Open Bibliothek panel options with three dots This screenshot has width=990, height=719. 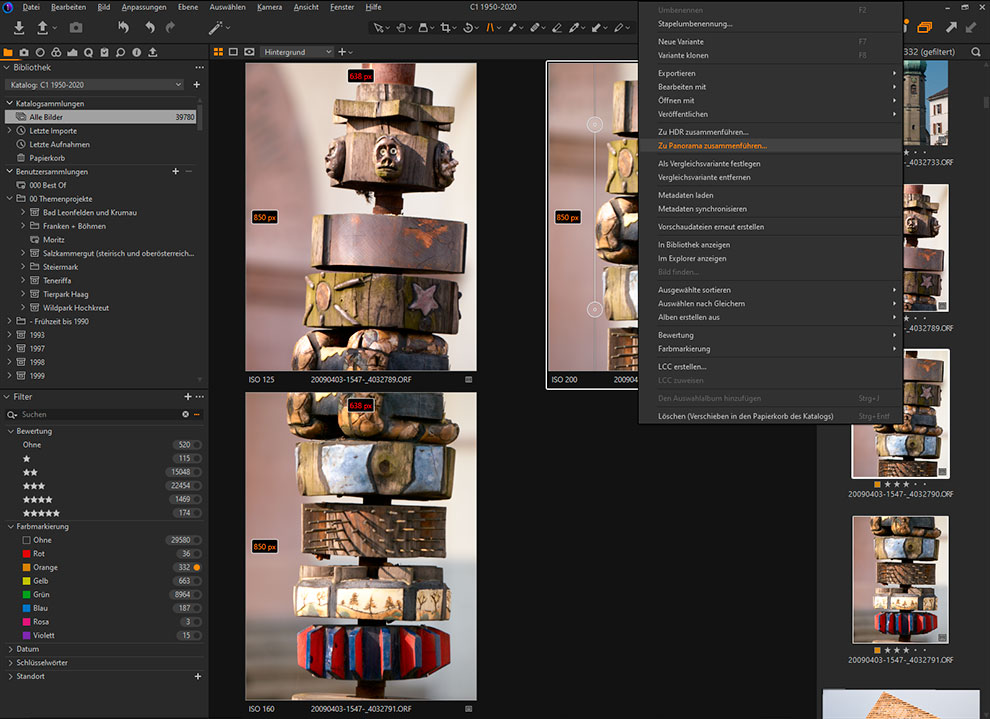[200, 68]
